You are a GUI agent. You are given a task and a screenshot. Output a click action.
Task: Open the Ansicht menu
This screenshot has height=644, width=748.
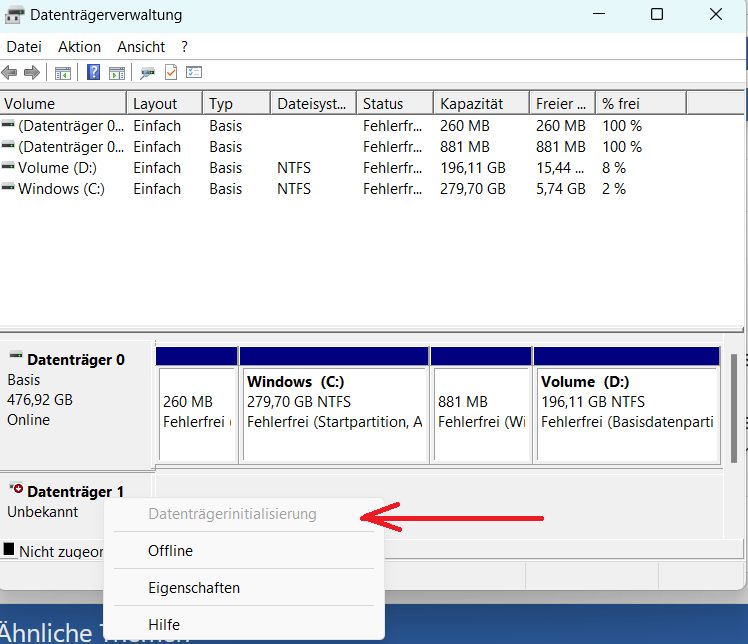[141, 47]
